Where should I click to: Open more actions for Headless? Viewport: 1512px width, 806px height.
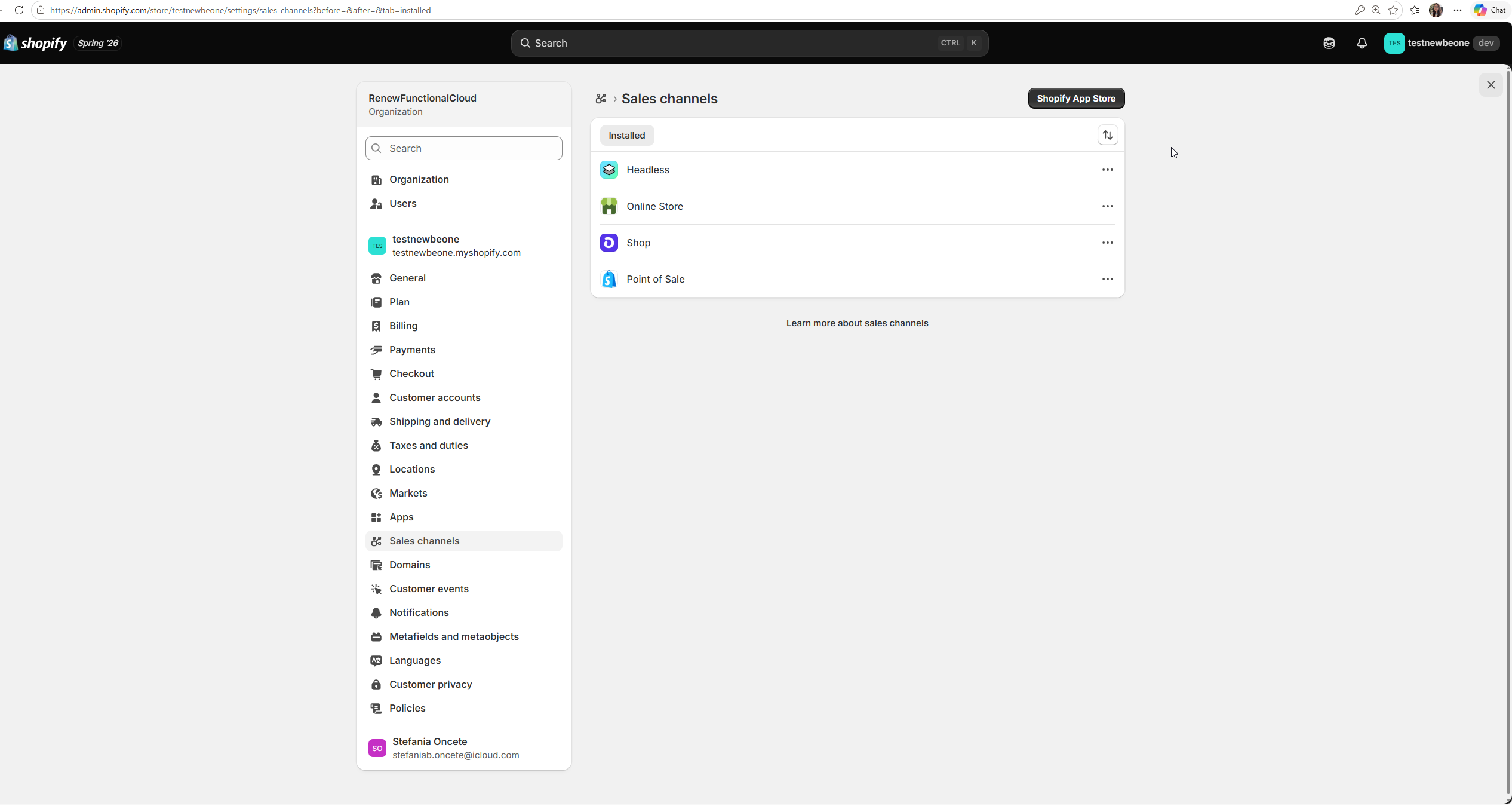1107,170
